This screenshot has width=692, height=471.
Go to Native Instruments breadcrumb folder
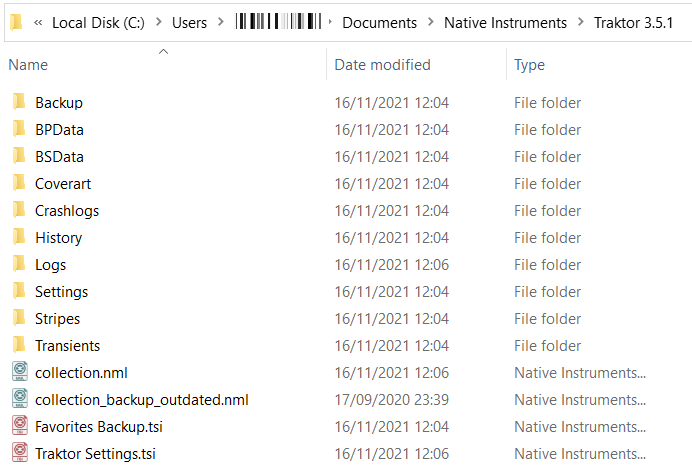tap(505, 23)
